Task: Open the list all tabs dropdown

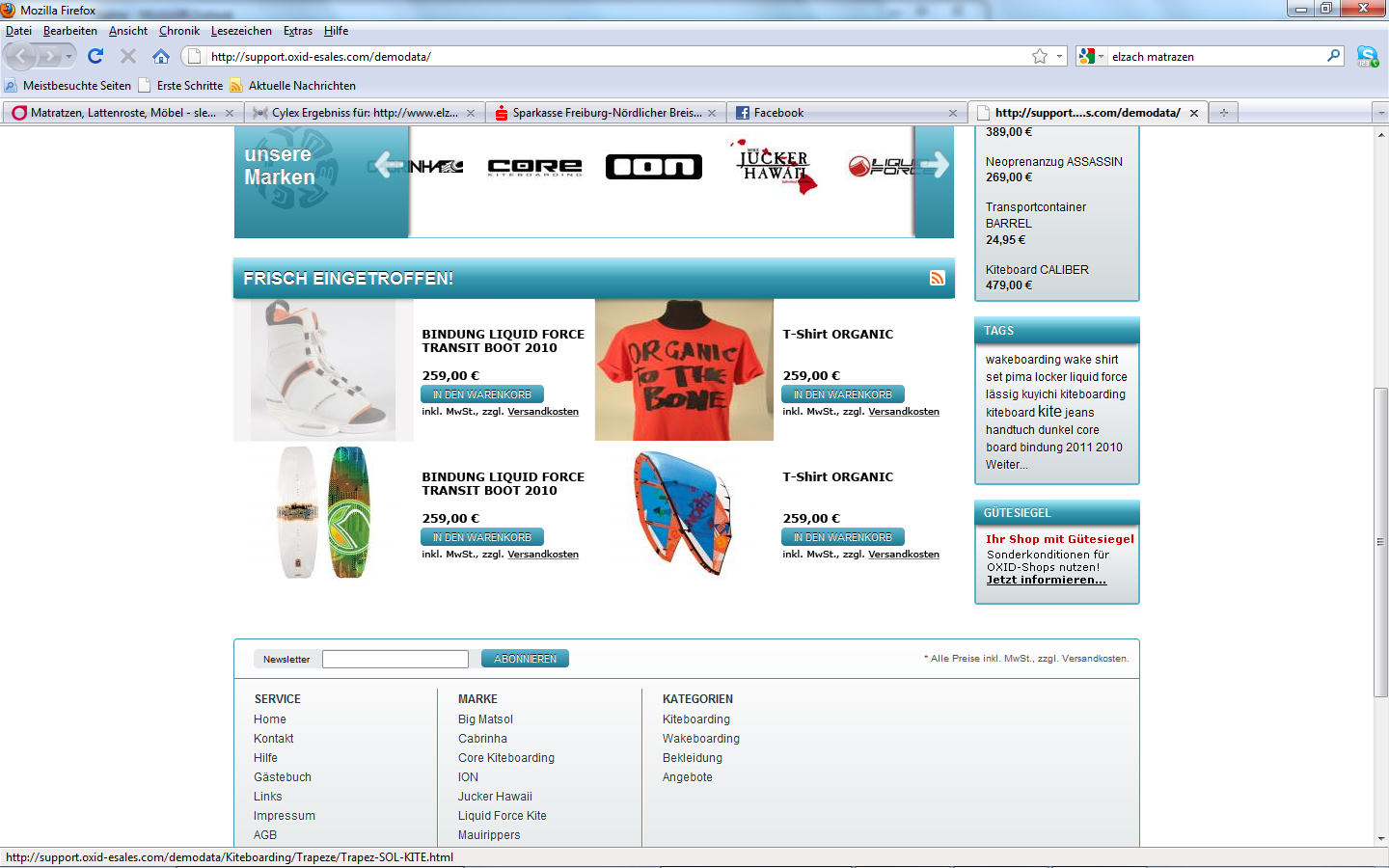Action: click(1380, 113)
